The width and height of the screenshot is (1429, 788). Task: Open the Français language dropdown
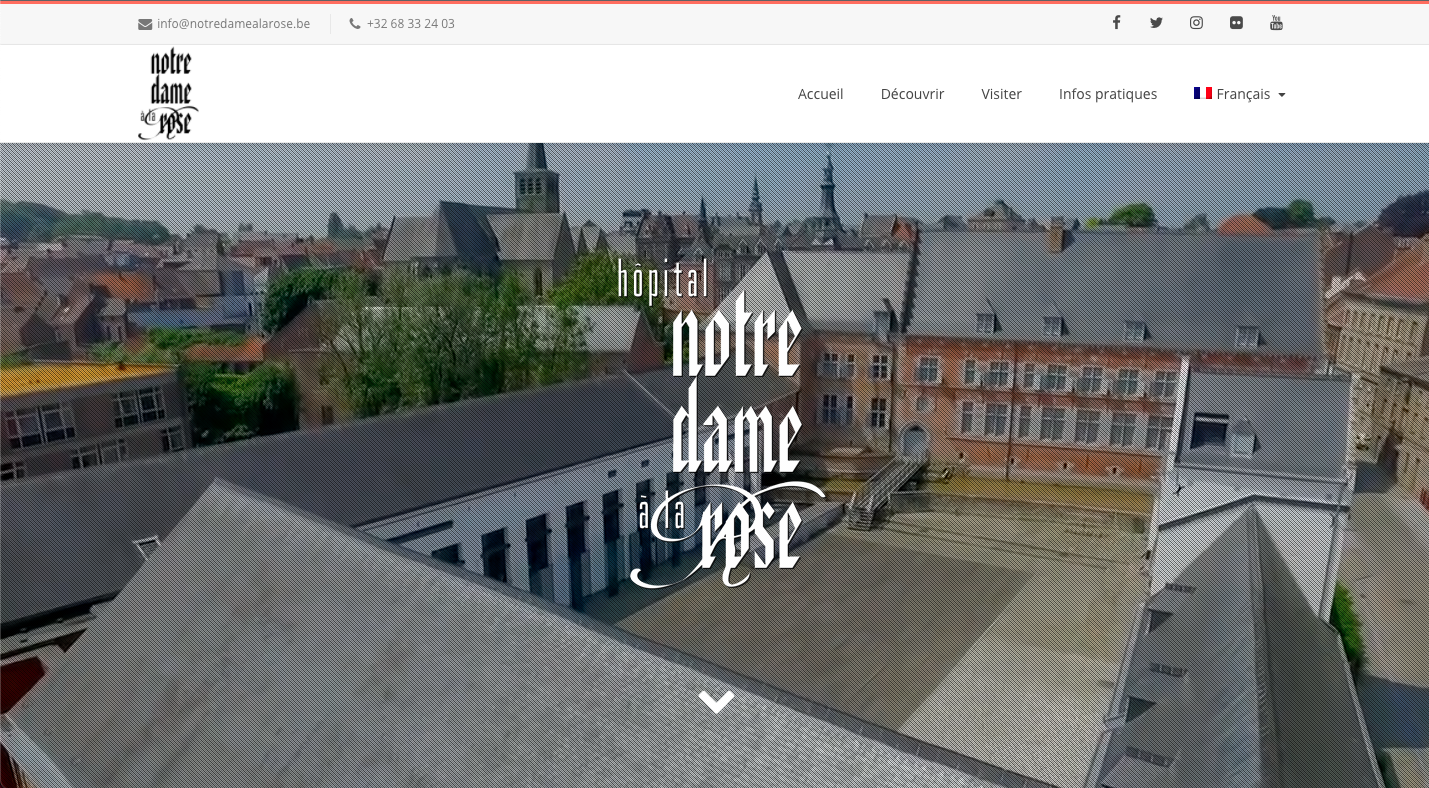click(1242, 94)
